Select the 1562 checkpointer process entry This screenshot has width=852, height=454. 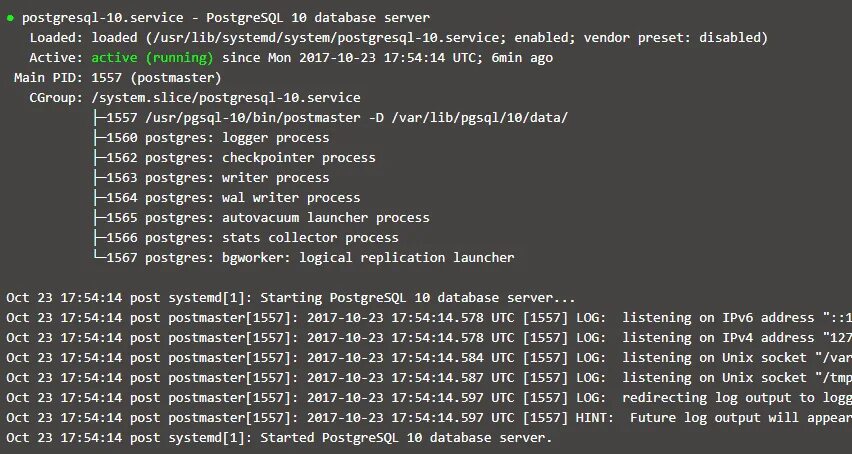point(241,158)
